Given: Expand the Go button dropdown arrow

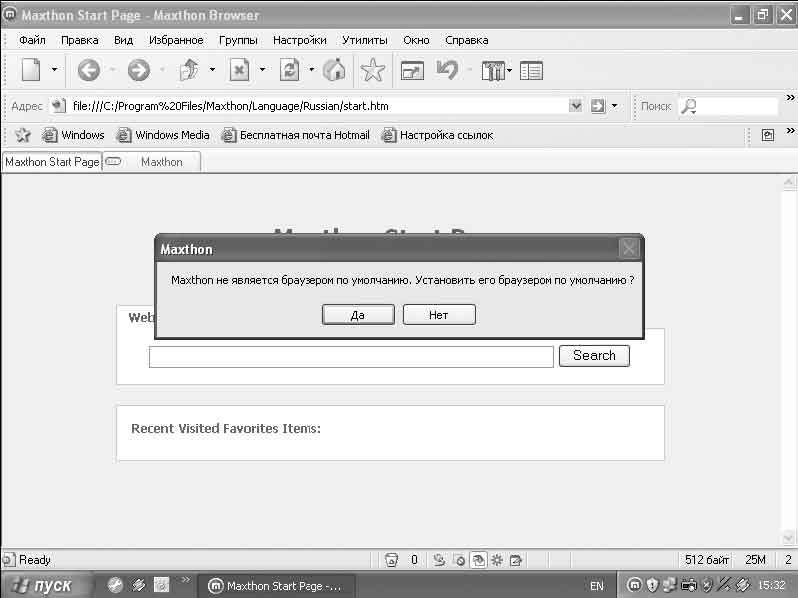Looking at the screenshot, I should 614,106.
